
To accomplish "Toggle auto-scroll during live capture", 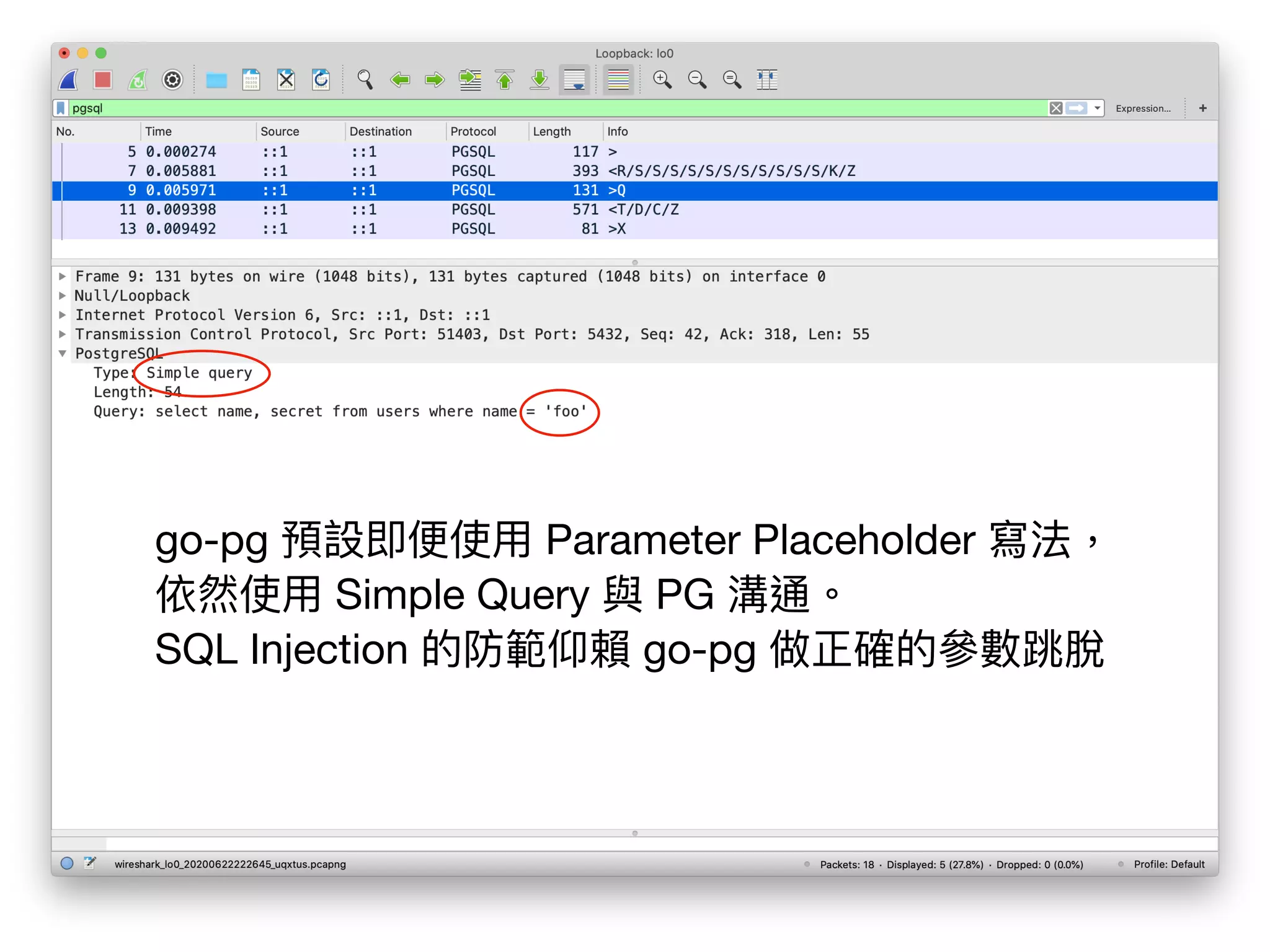I will pos(574,79).
